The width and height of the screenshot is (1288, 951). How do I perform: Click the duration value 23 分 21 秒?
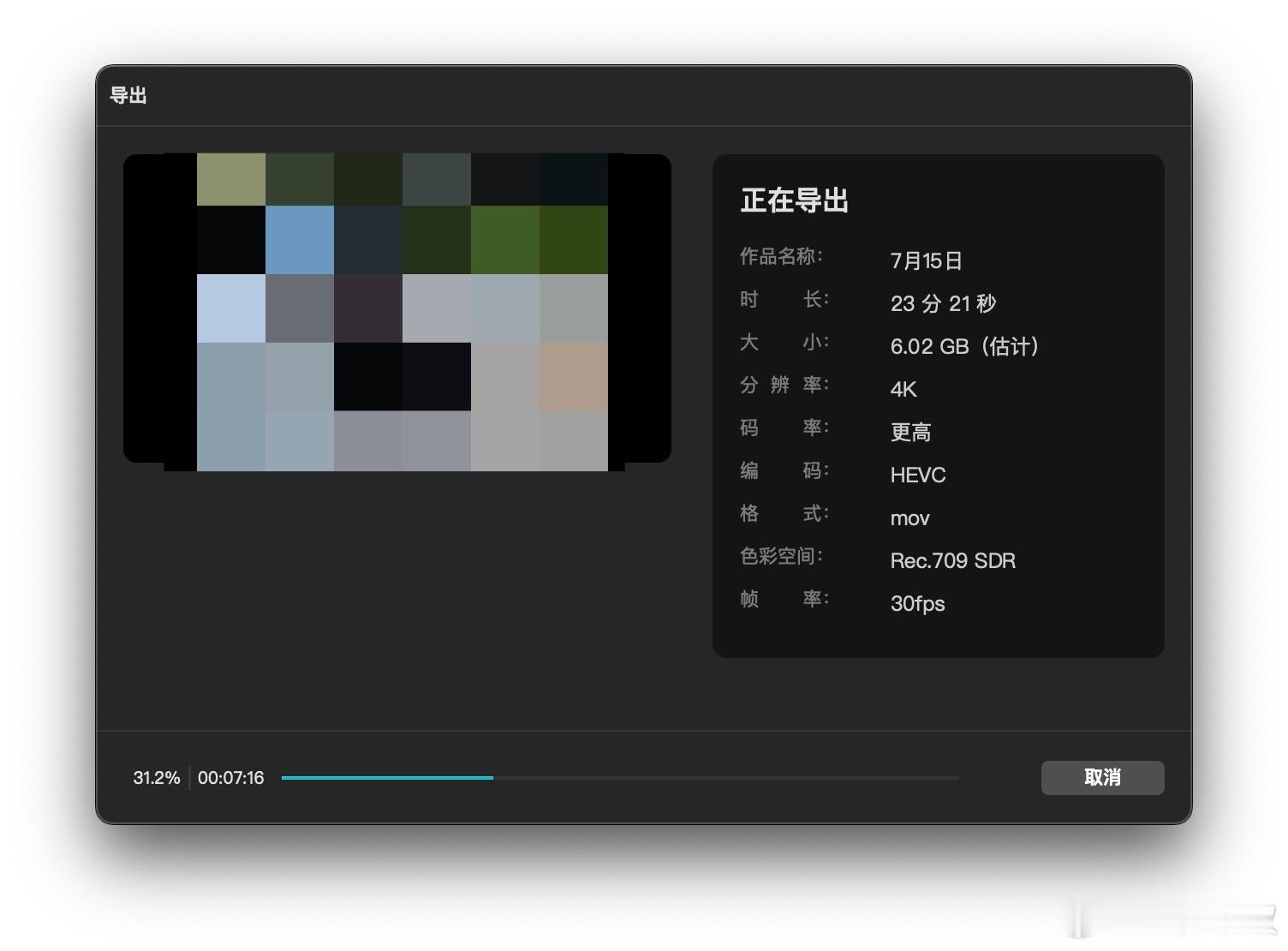tap(943, 303)
